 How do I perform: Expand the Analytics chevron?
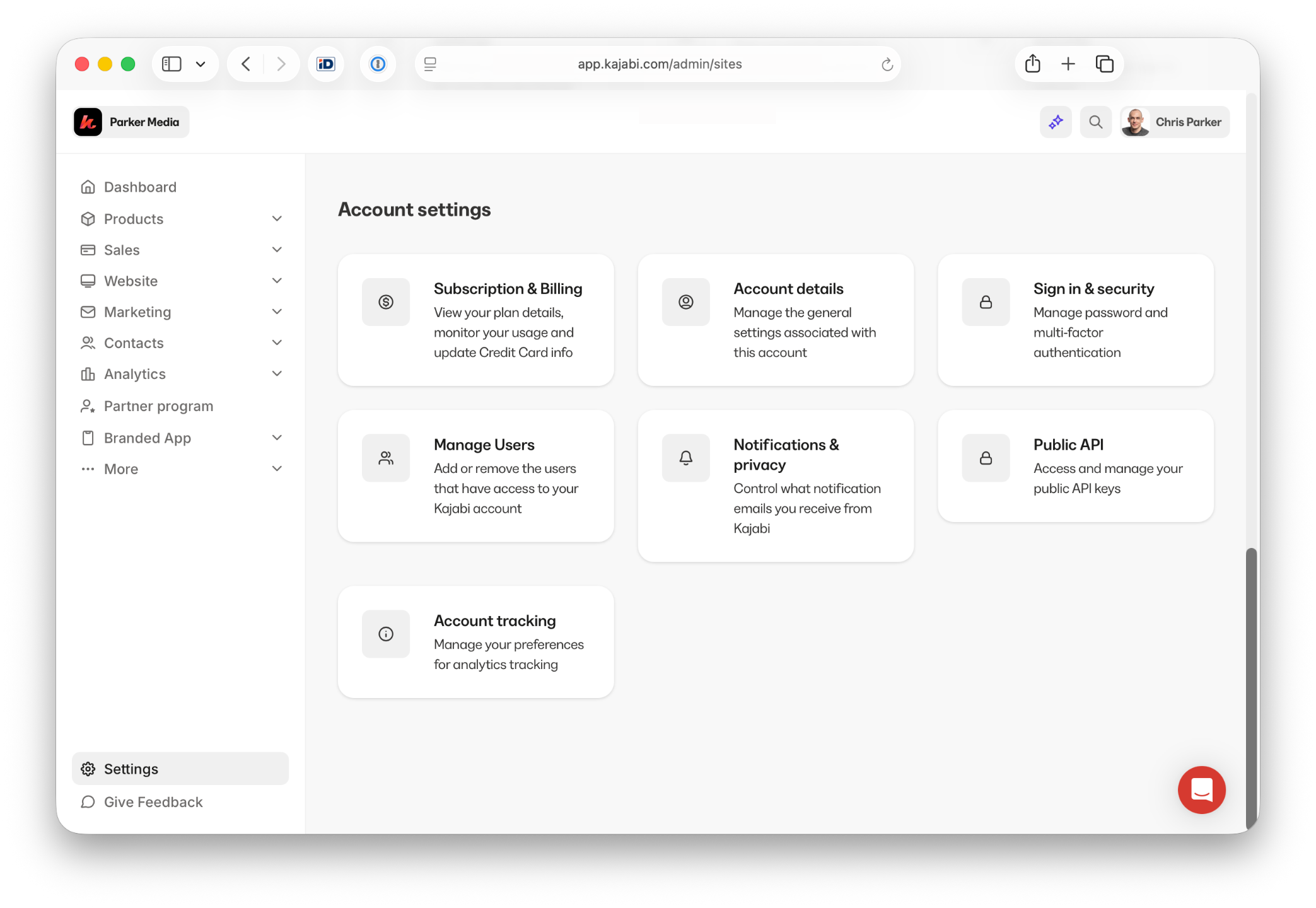pos(276,374)
